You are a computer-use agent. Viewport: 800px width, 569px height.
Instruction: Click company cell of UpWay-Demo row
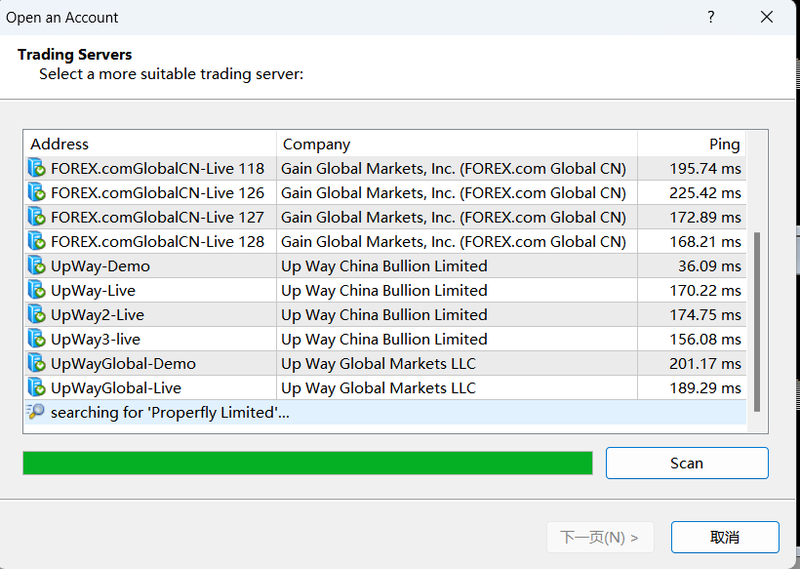click(457, 266)
